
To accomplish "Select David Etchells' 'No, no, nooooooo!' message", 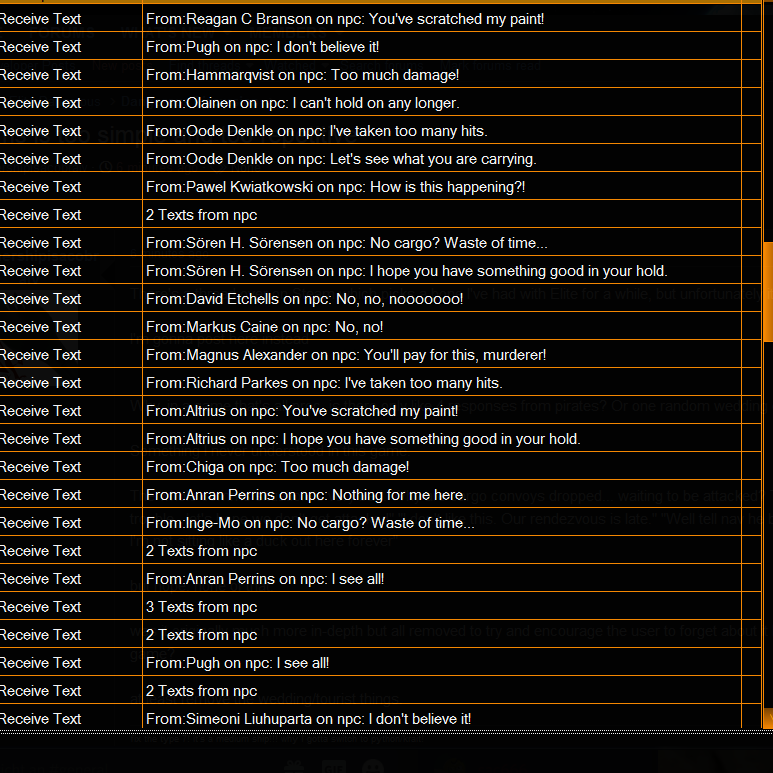I will (305, 299).
